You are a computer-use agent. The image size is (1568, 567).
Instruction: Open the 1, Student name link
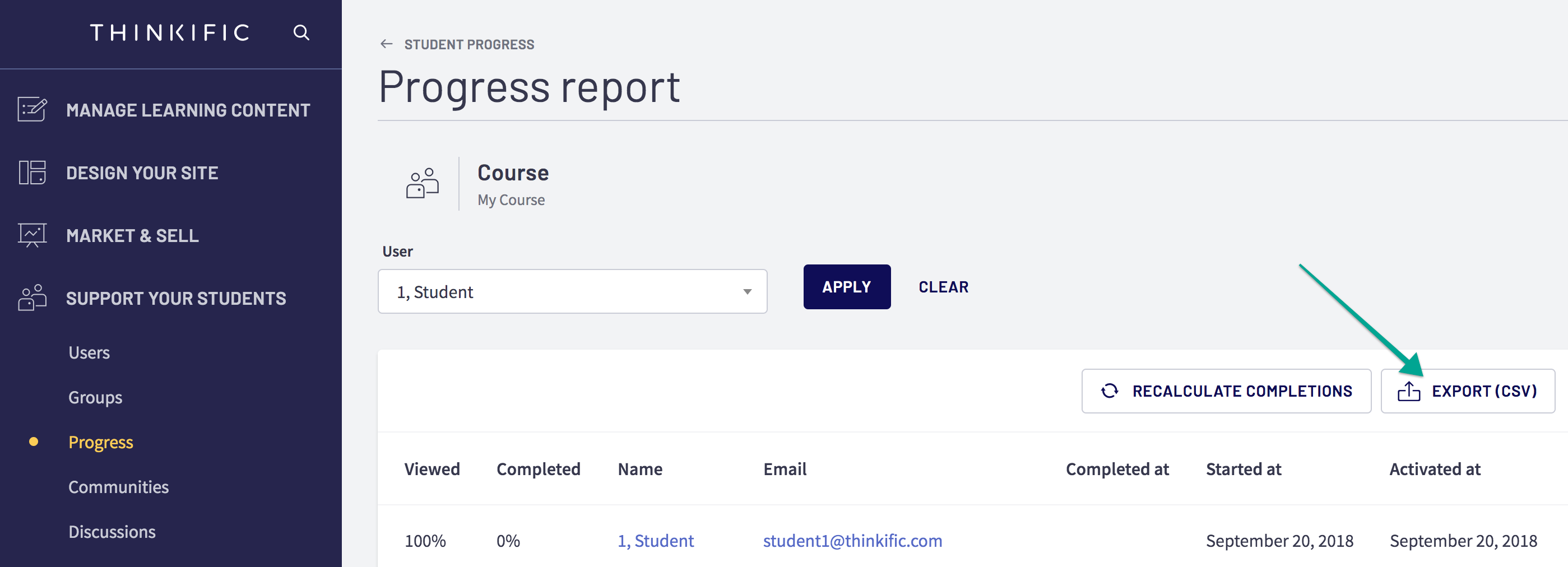click(x=656, y=541)
